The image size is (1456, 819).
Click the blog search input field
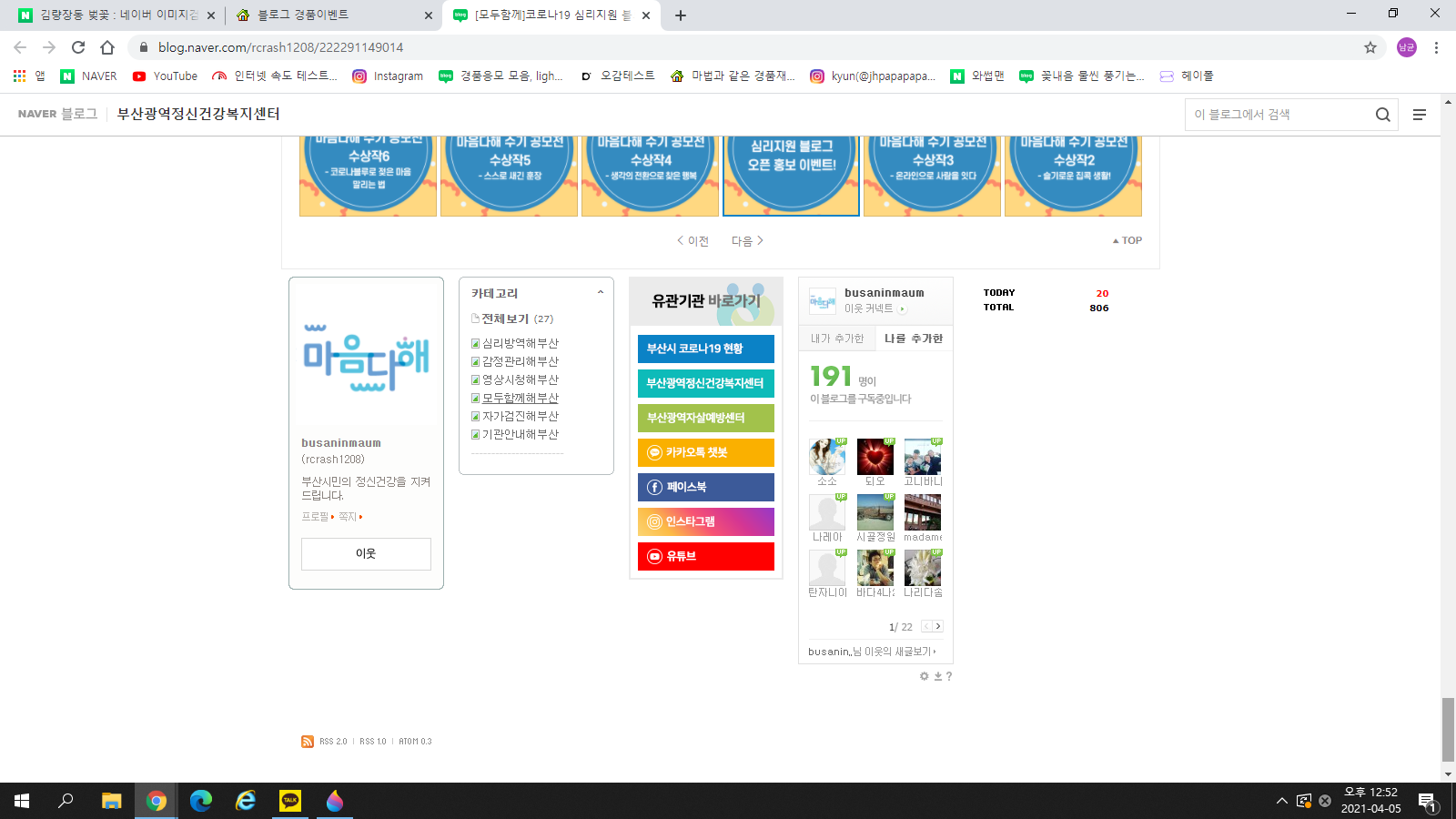click(x=1279, y=115)
